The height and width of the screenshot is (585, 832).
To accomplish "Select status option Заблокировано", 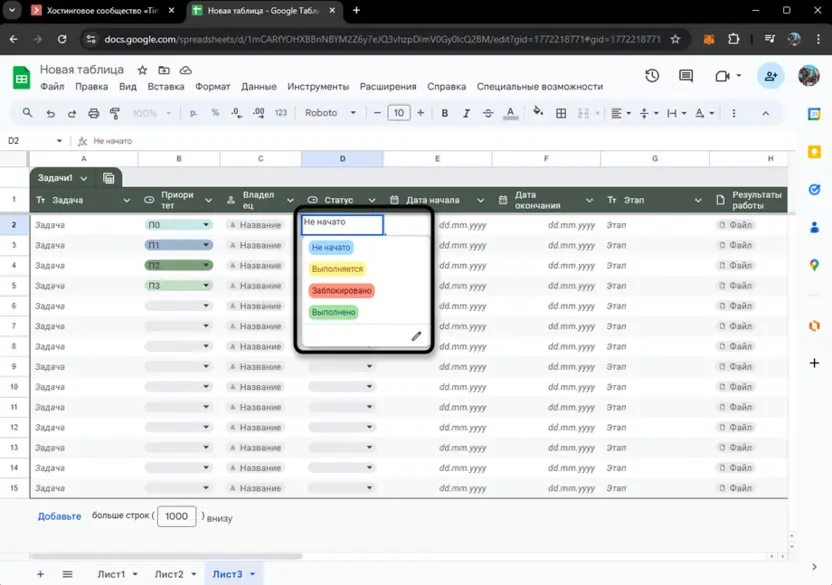I will [x=342, y=291].
